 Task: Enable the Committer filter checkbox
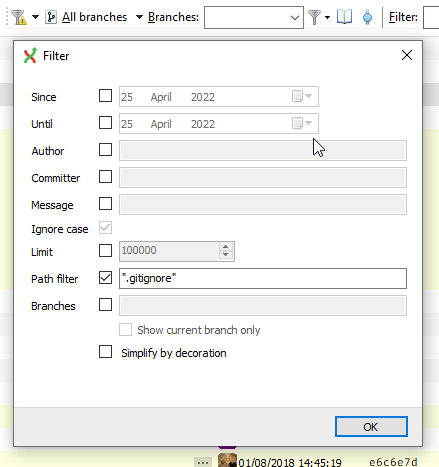click(105, 177)
